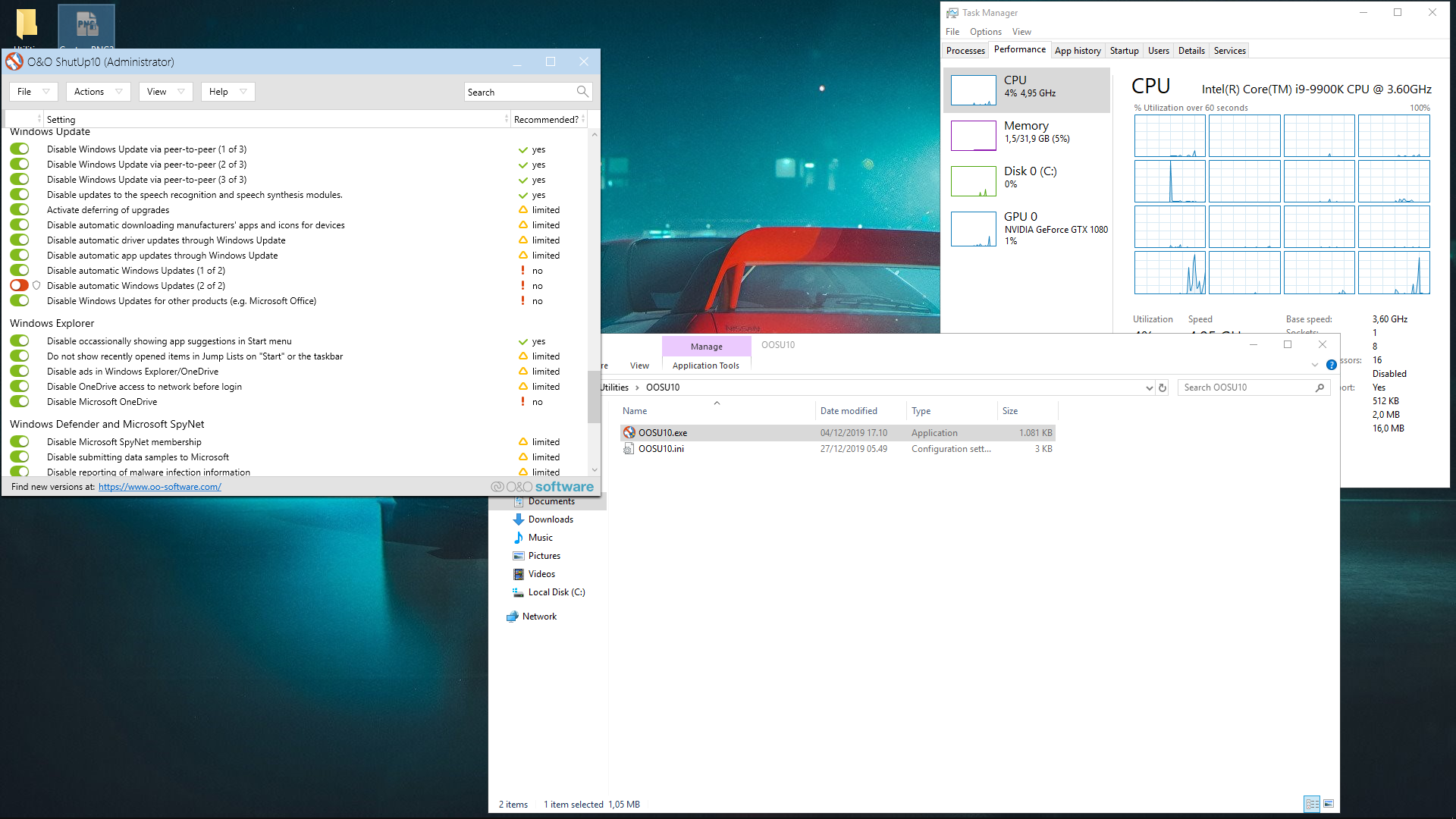Click the Explorer help question mark icon
Viewport: 1456px width, 819px height.
point(1331,365)
